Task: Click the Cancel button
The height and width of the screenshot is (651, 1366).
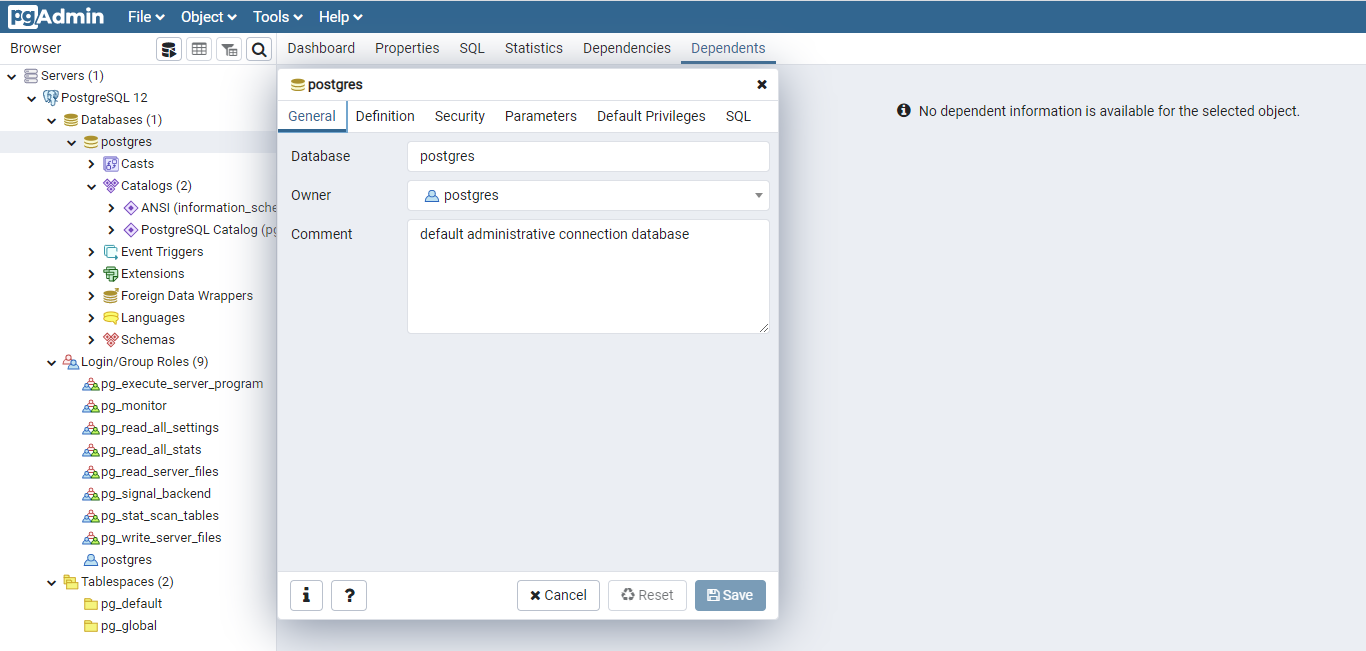Action: 558,595
